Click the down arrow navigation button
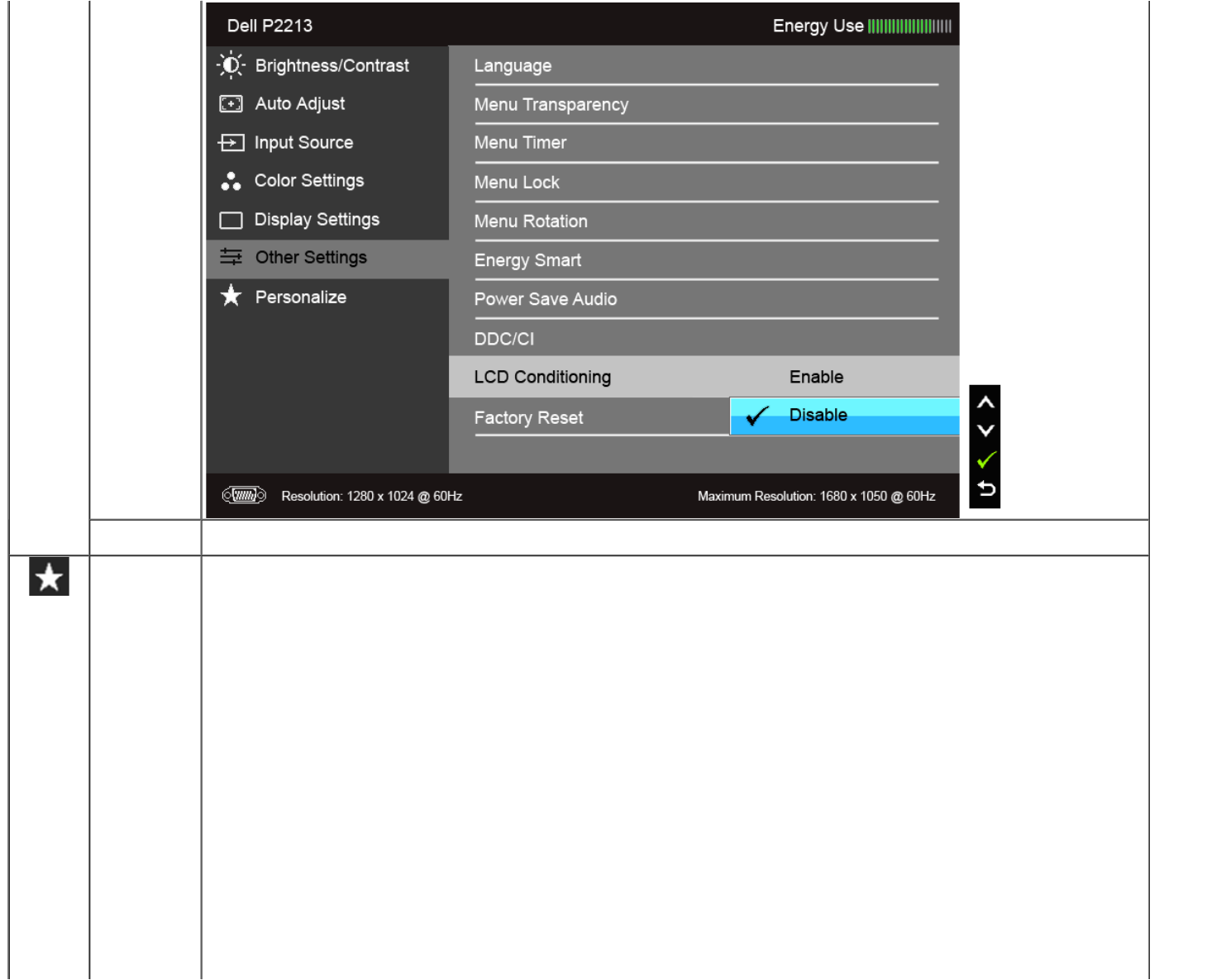The image size is (1207, 980). pyautogui.click(x=985, y=431)
